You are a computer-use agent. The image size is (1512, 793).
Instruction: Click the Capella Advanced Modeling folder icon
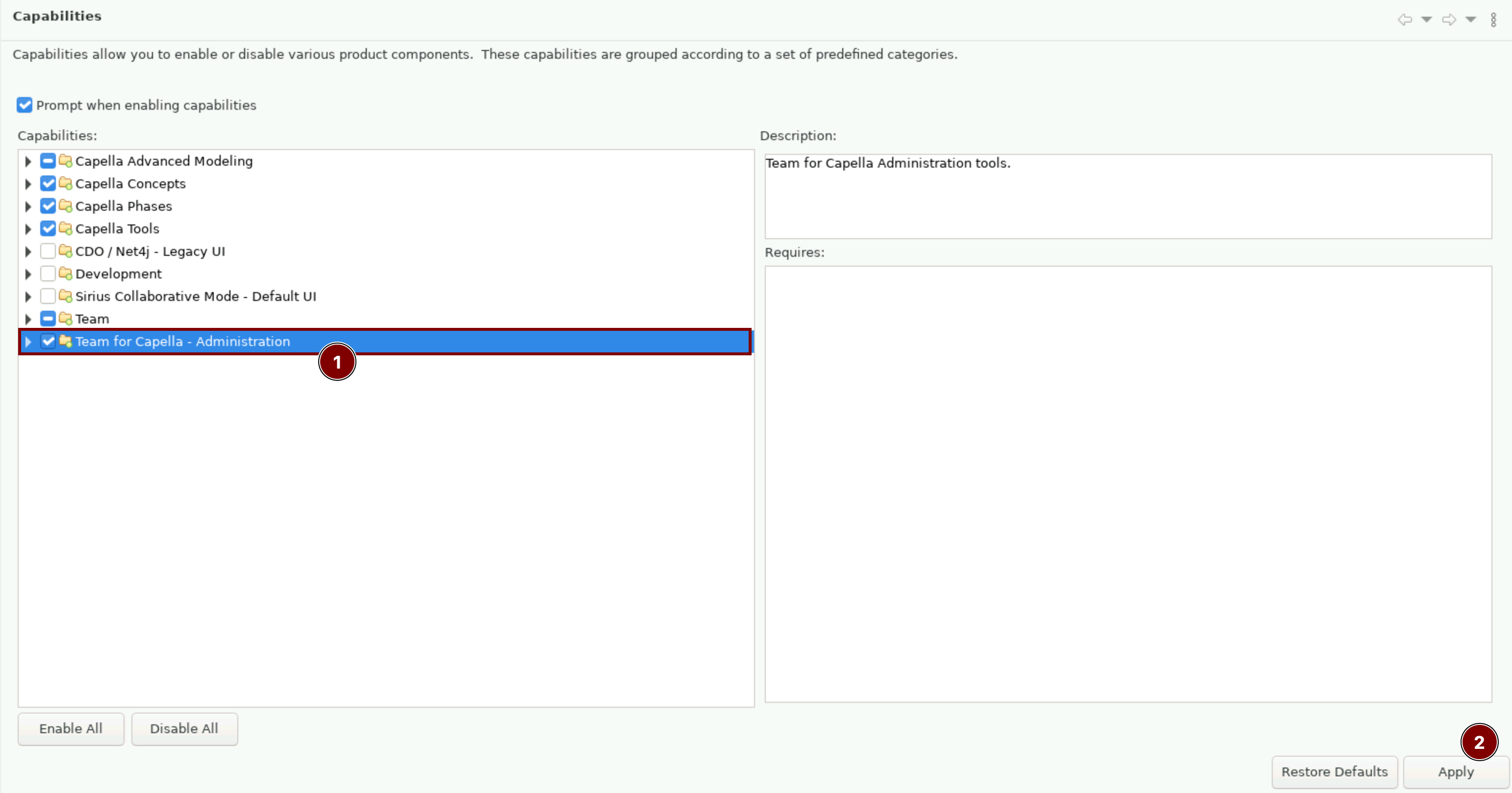pyautogui.click(x=66, y=161)
